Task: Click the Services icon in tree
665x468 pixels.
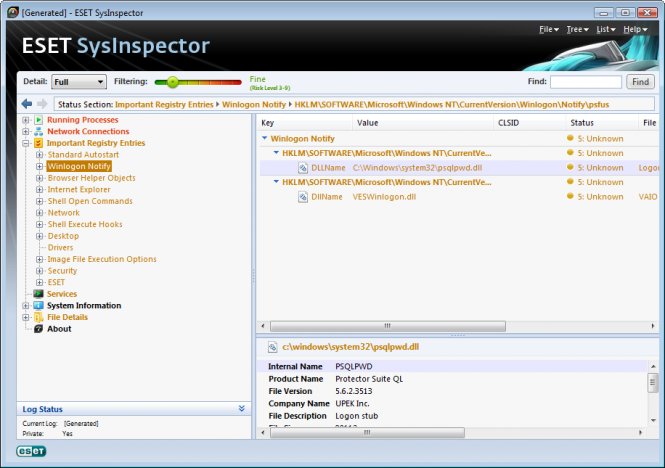Action: pyautogui.click(x=39, y=294)
